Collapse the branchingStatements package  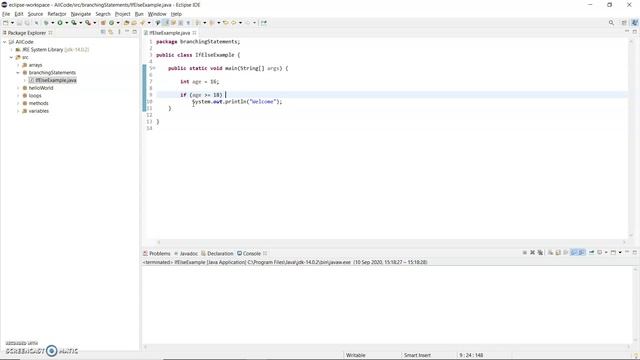coord(18,73)
